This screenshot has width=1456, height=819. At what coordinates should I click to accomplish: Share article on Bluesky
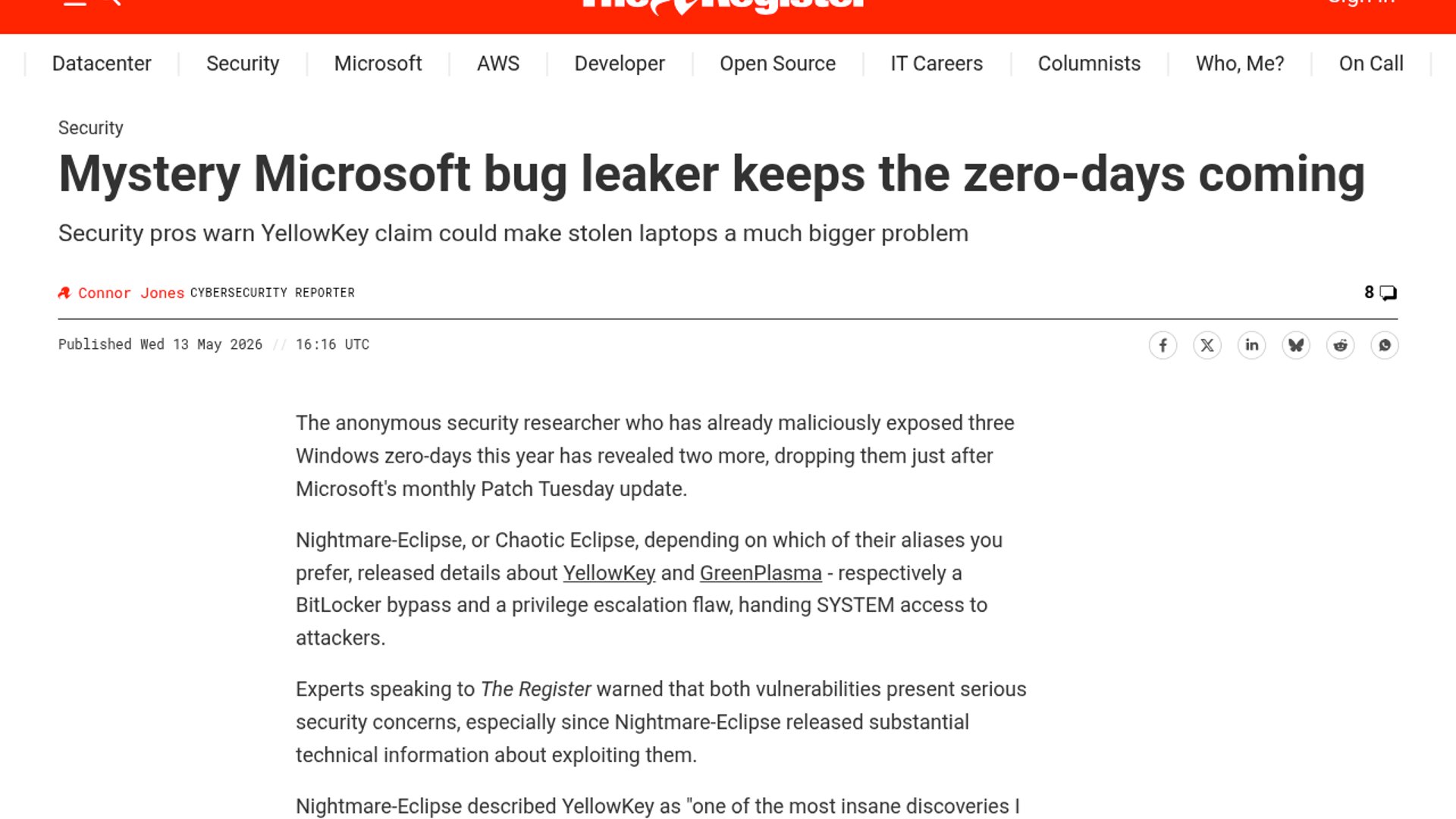[x=1296, y=345]
